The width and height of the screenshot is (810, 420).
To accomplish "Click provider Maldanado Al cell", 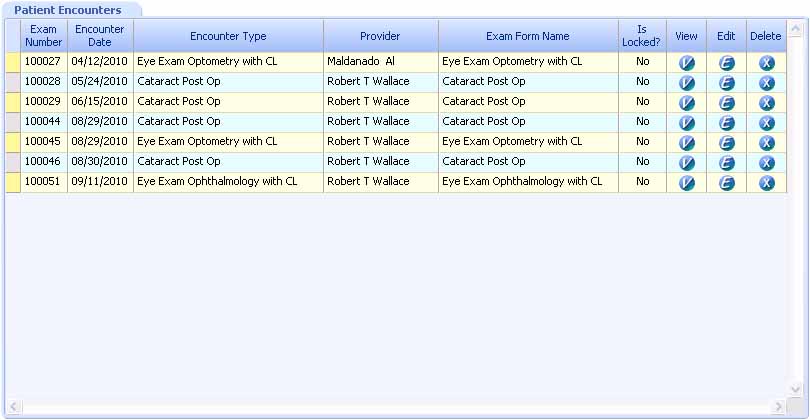I will tap(381, 61).
